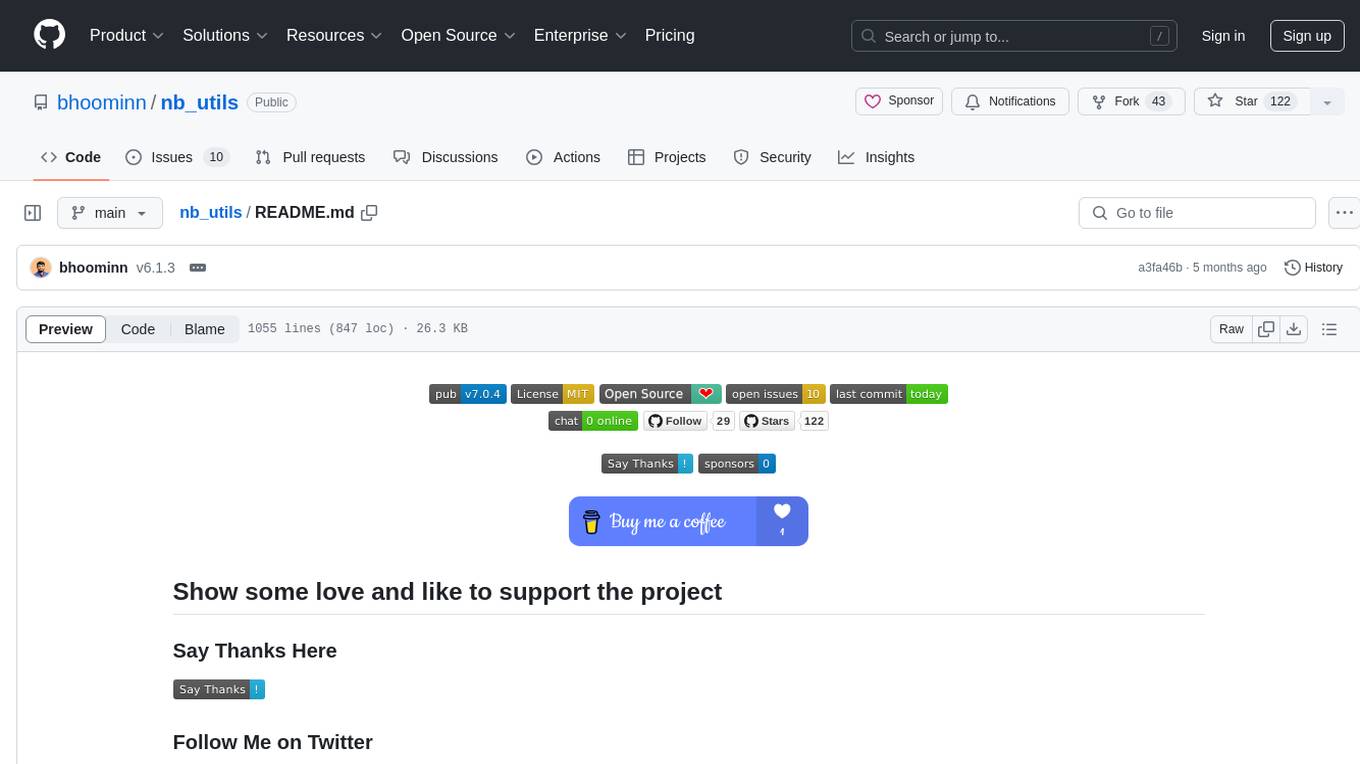The height and width of the screenshot is (764, 1360).
Task: Open the bhoominn owner profile
Action: 102,102
